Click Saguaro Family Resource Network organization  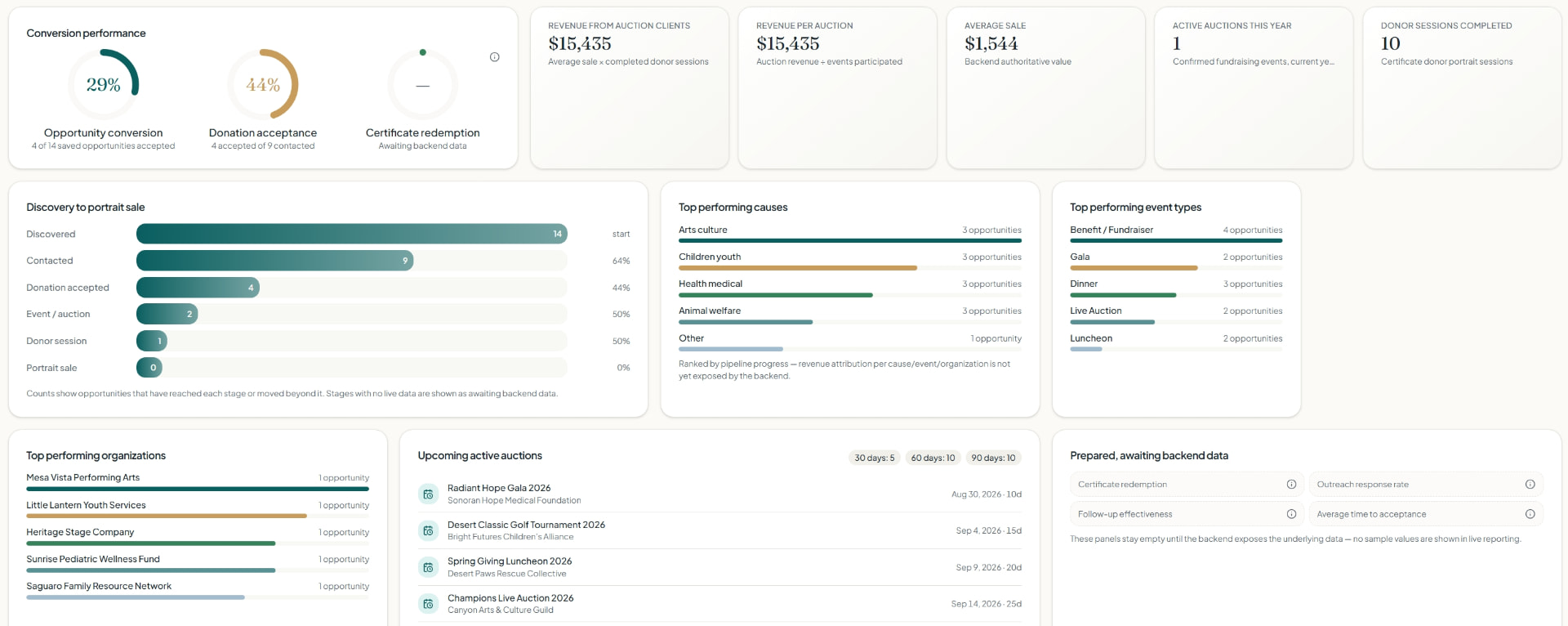[x=198, y=590]
